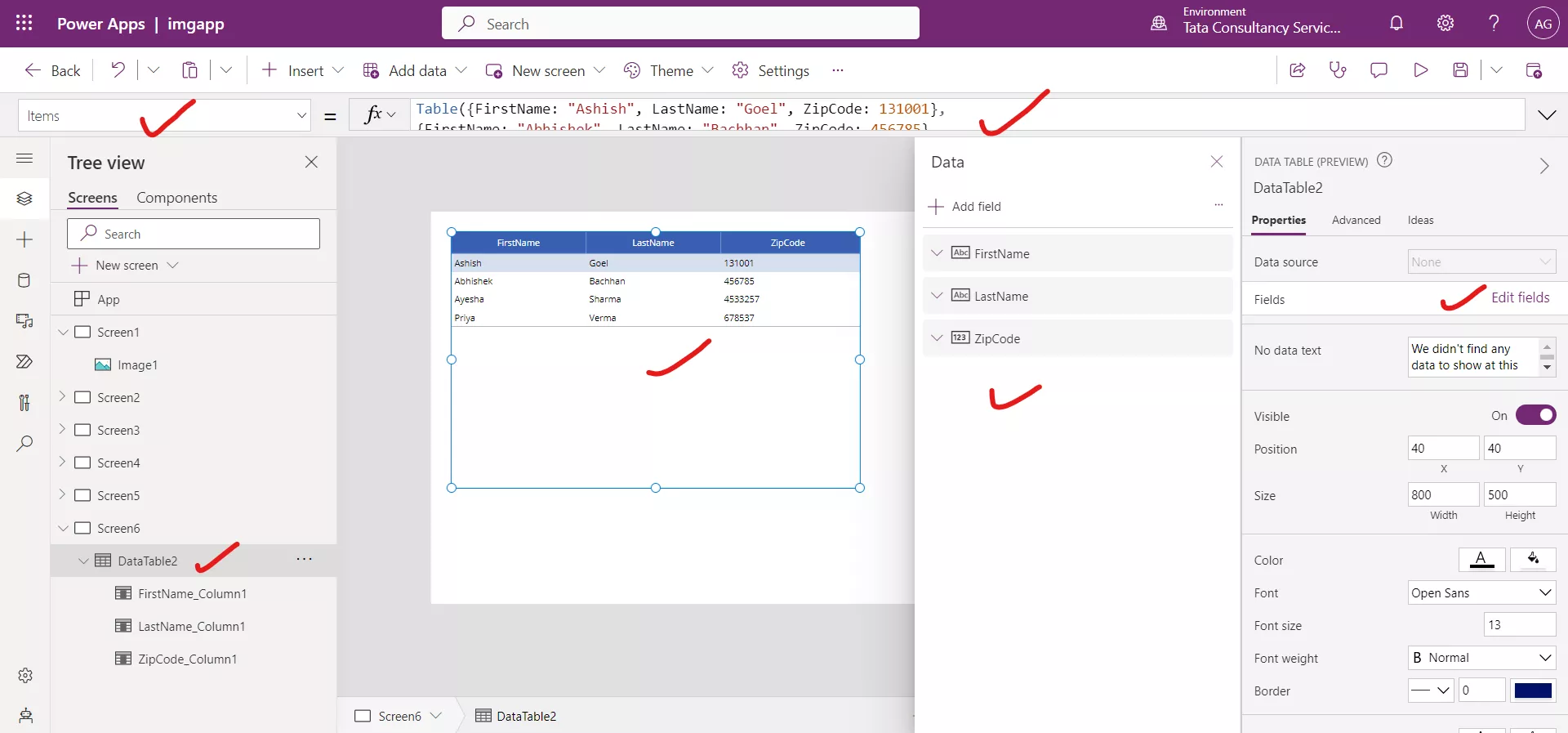The image size is (1568, 733).
Task: Toggle the hamburger menu in sidebar
Action: tap(24, 158)
